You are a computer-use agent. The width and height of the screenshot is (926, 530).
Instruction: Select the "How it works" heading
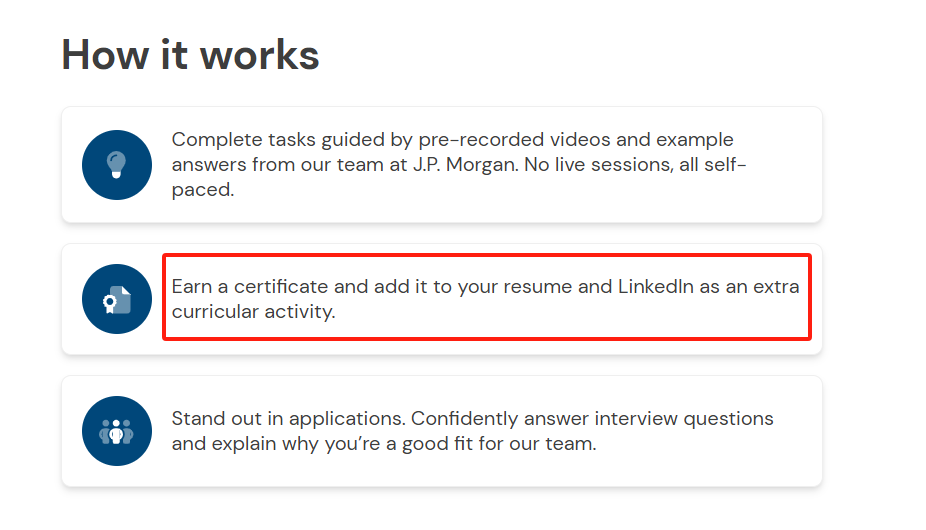[190, 55]
